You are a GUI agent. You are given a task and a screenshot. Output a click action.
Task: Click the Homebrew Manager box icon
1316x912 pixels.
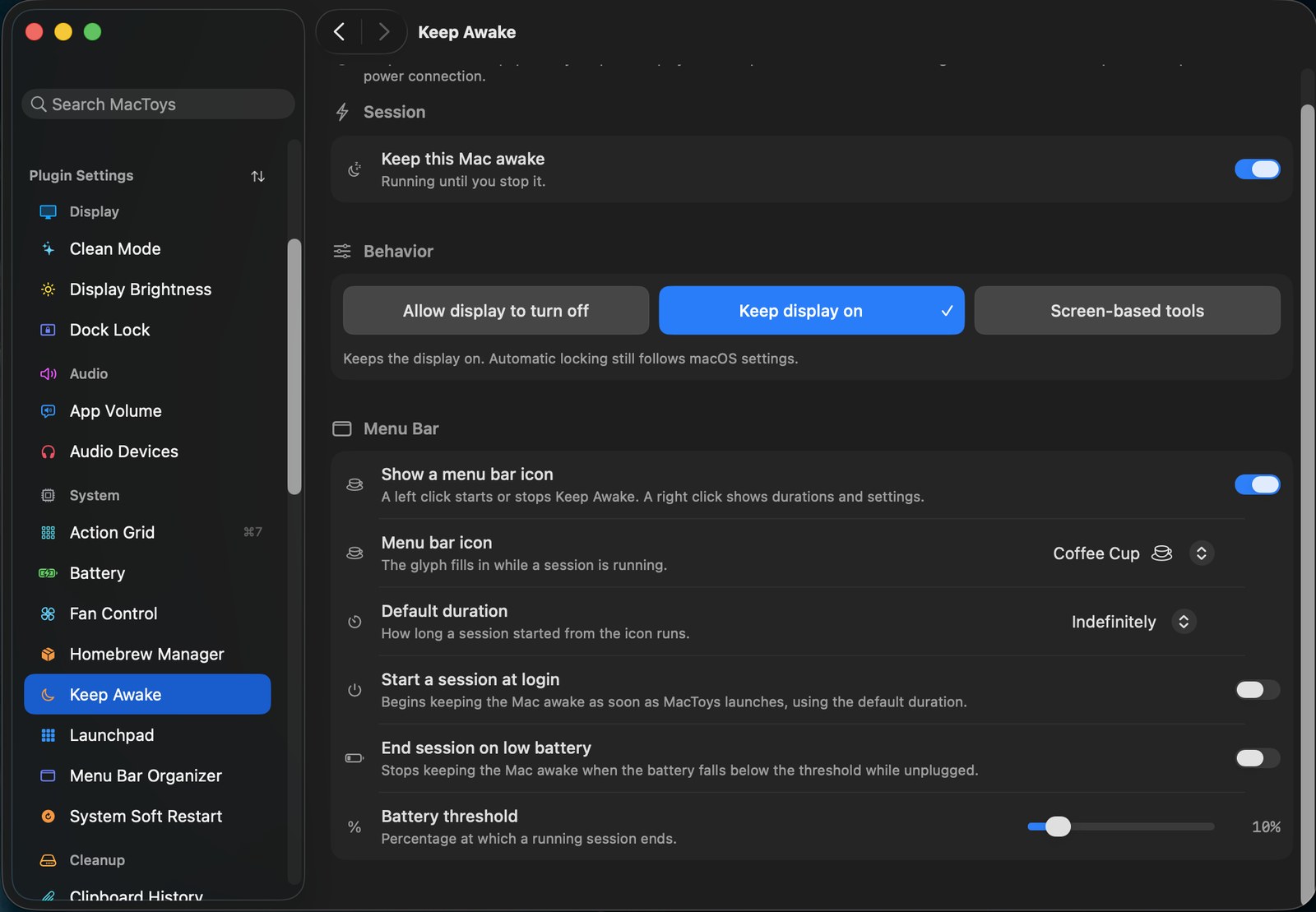49,655
